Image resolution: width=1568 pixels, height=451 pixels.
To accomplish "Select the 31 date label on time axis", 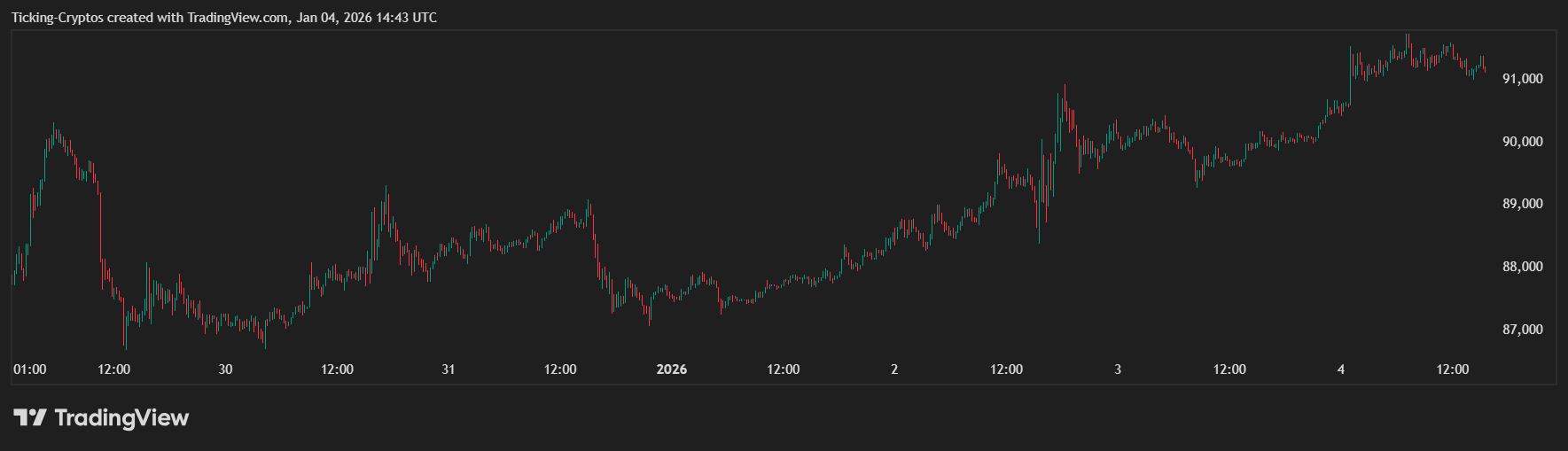I will [449, 369].
